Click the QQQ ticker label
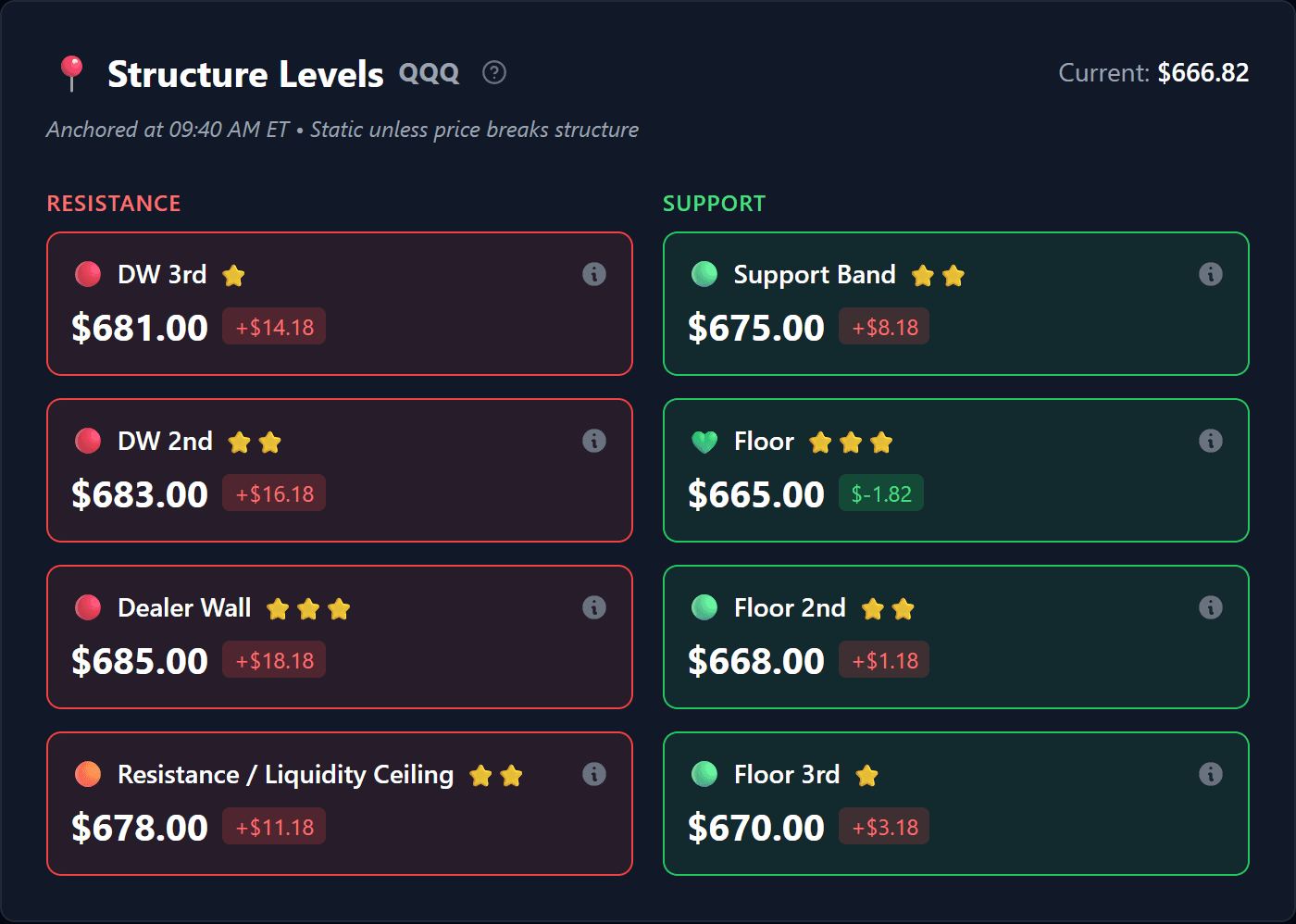This screenshot has width=1296, height=924. tap(430, 73)
